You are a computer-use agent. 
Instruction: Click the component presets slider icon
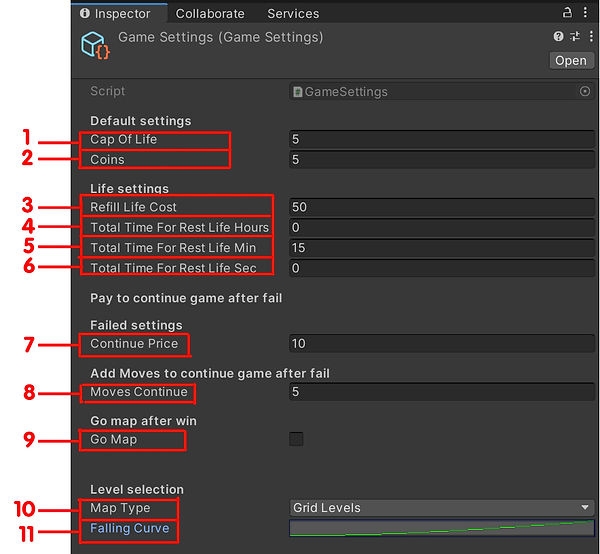tap(574, 36)
